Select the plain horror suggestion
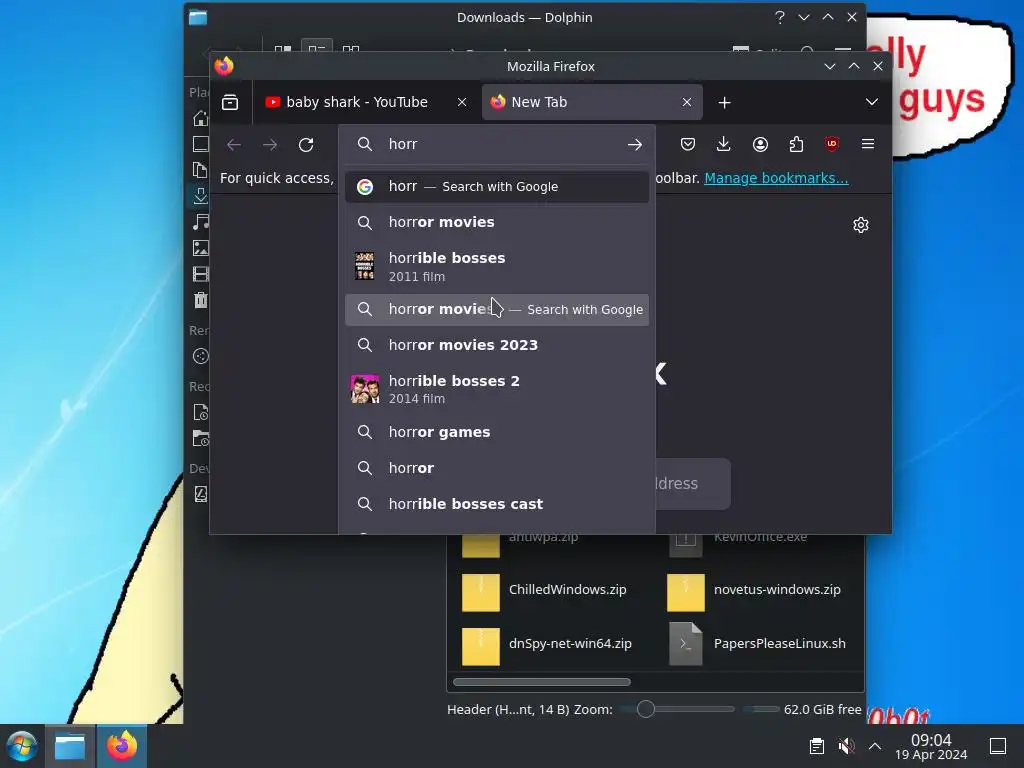This screenshot has width=1024, height=768. (x=496, y=468)
